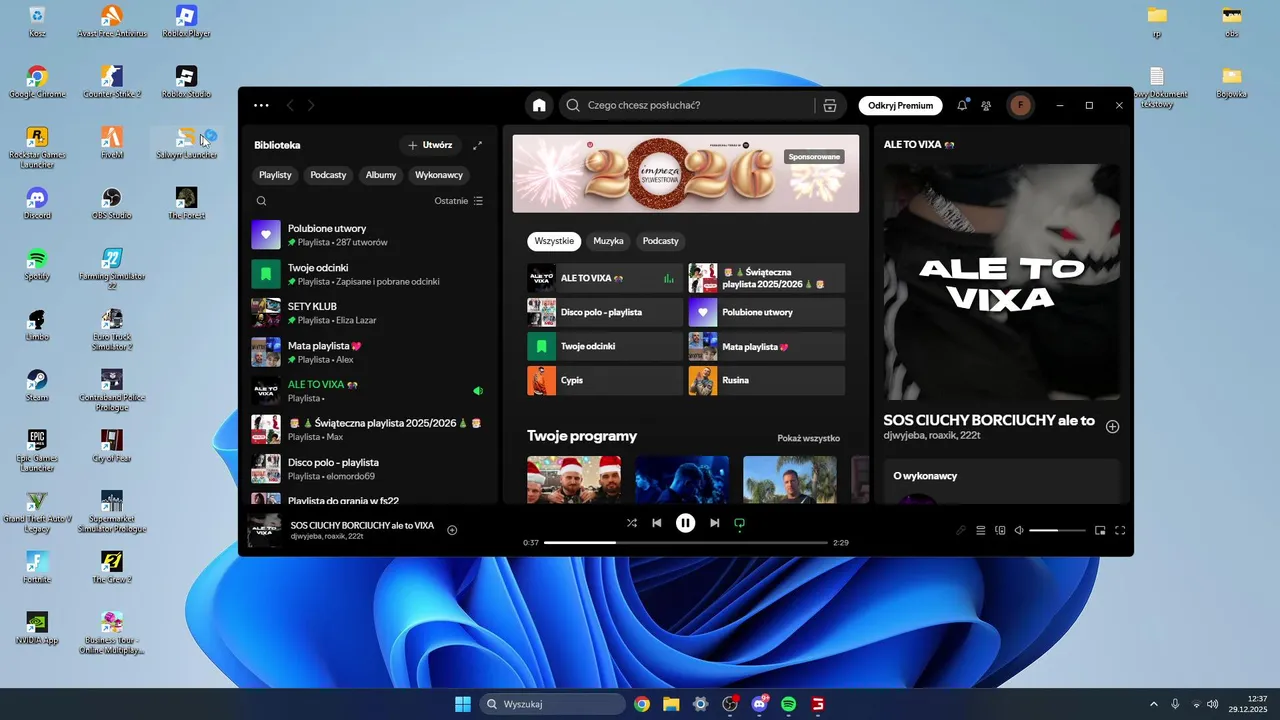Screen dimensions: 1280x720
Task: Click the volume slider
Action: tap(1057, 530)
